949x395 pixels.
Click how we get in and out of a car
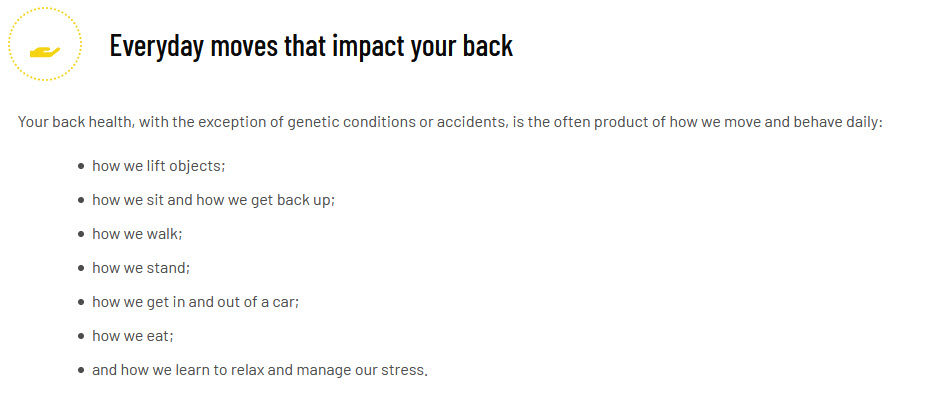click(195, 302)
